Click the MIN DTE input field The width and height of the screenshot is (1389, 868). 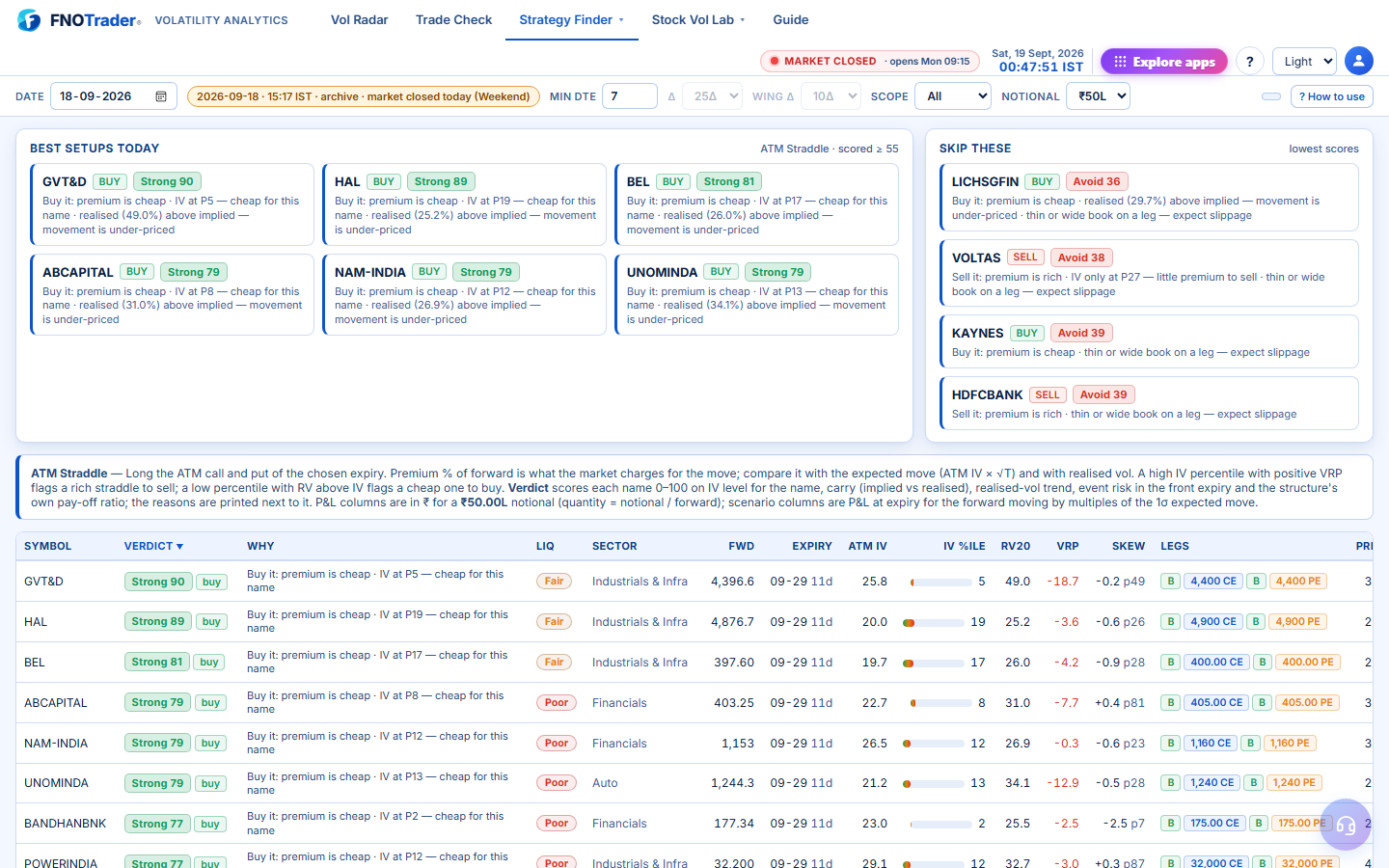click(x=630, y=96)
